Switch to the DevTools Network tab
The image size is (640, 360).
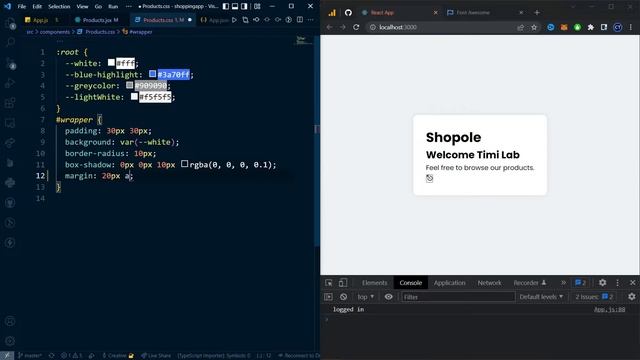pyautogui.click(x=489, y=283)
